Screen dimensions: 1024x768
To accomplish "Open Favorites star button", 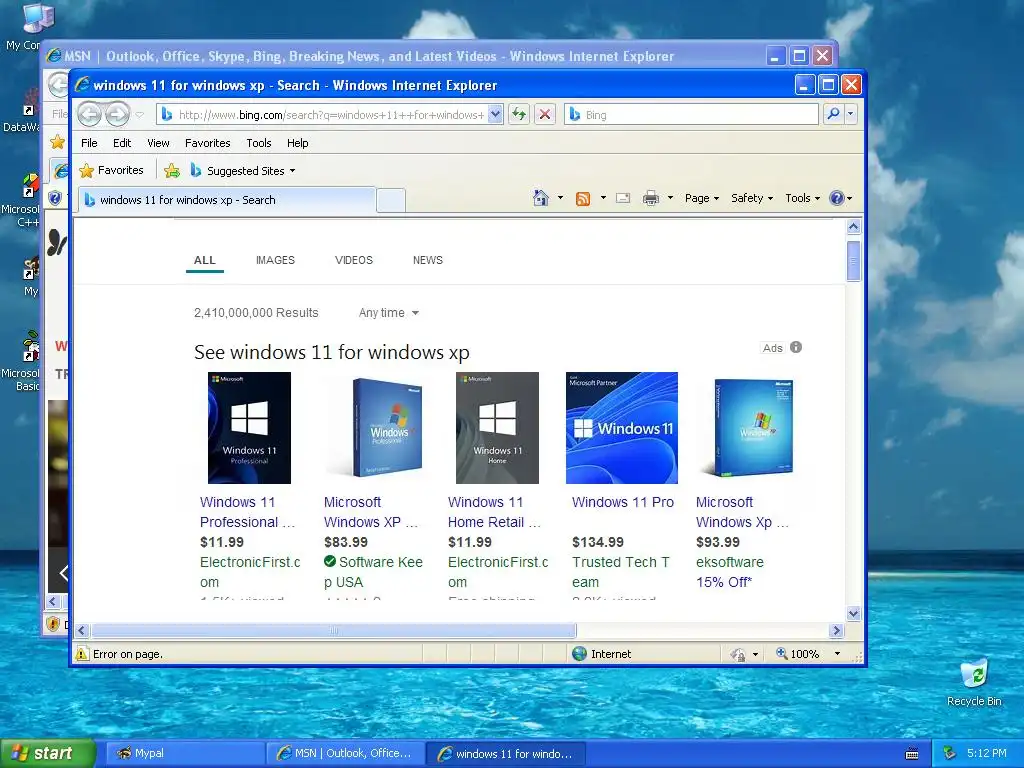I will click(111, 170).
